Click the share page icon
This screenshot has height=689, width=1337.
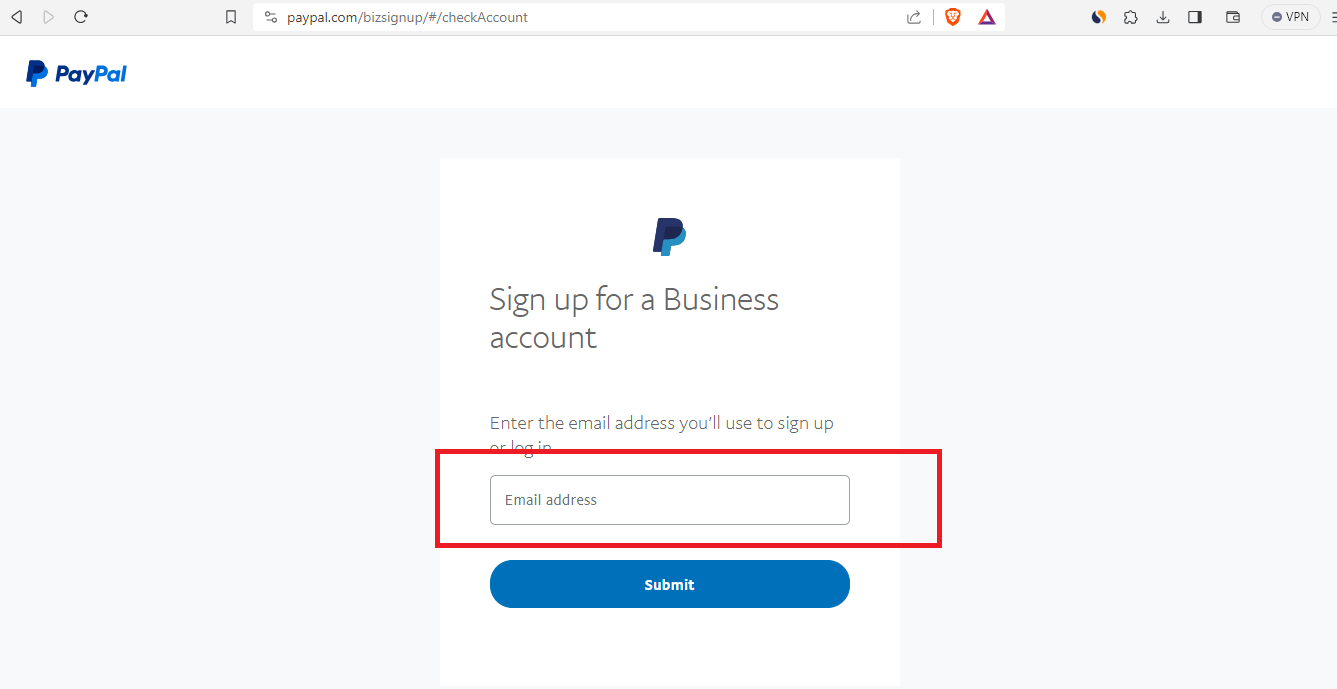913,16
